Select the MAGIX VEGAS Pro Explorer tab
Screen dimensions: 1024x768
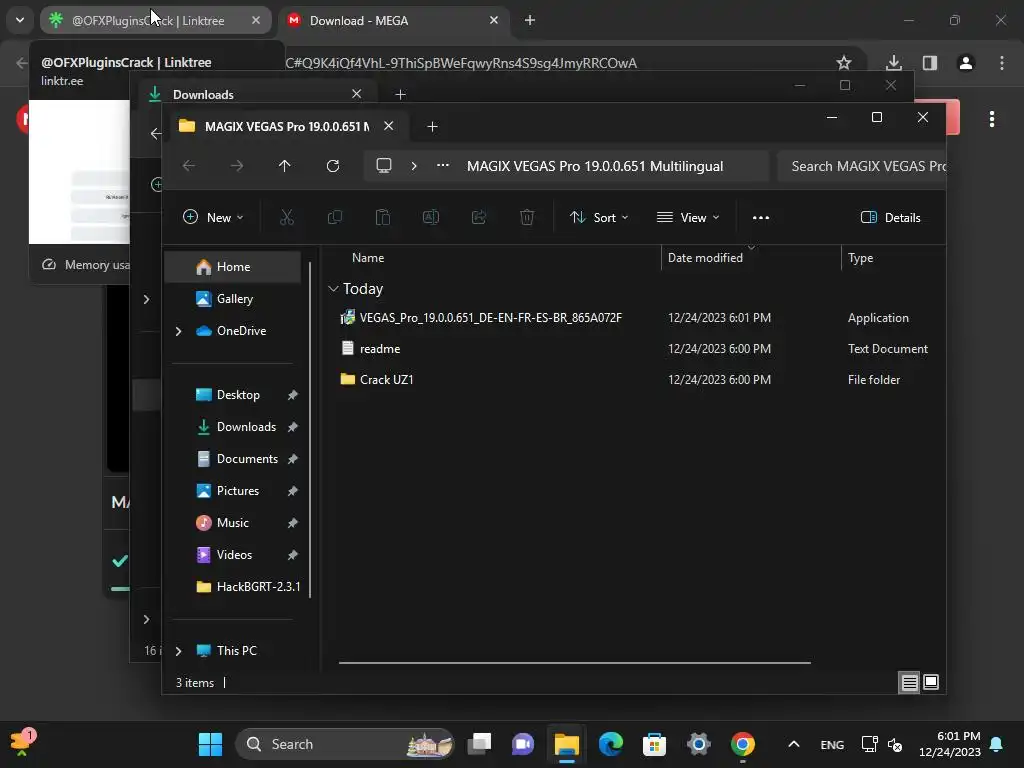click(289, 126)
